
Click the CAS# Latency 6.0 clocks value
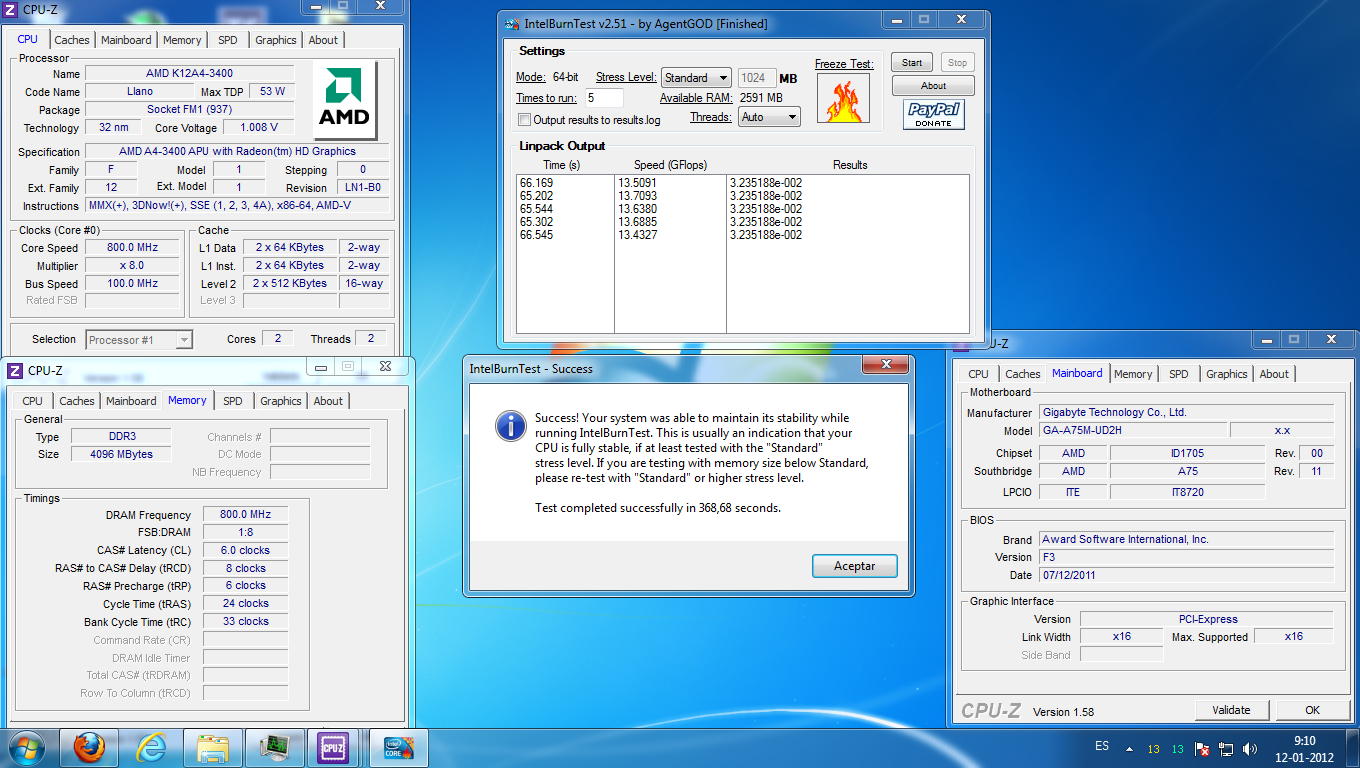click(246, 550)
